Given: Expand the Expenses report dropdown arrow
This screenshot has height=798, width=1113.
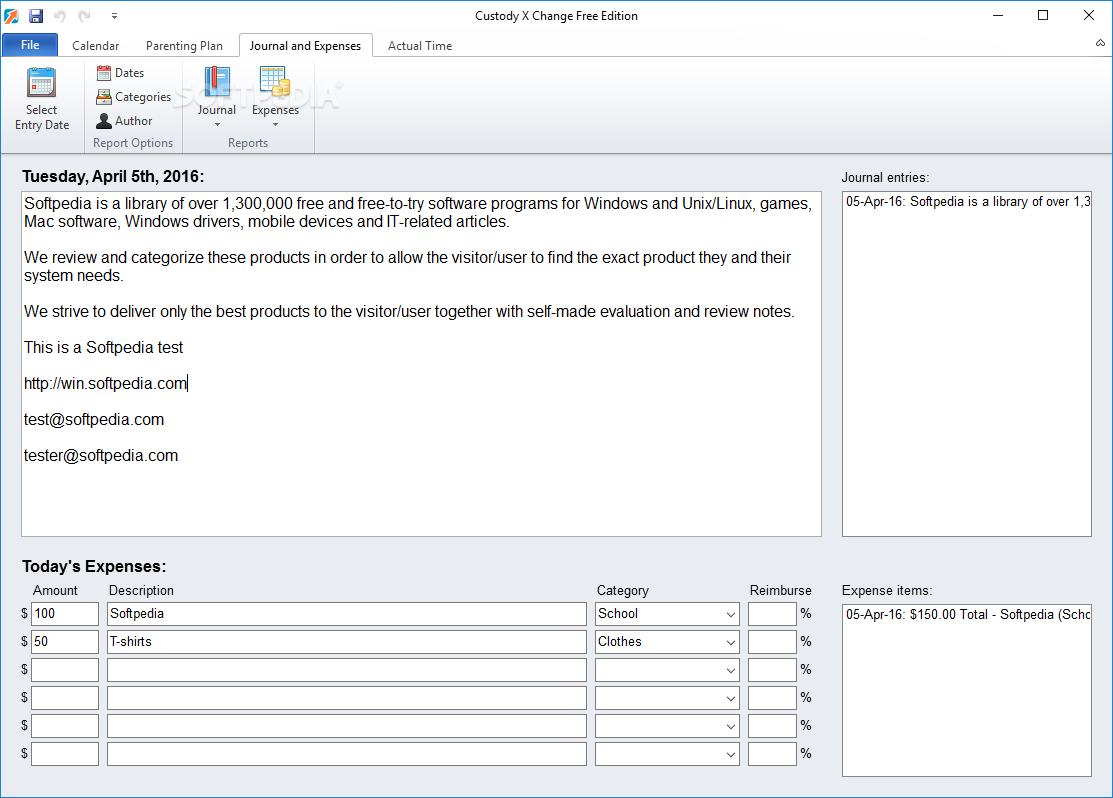Looking at the screenshot, I should (275, 125).
